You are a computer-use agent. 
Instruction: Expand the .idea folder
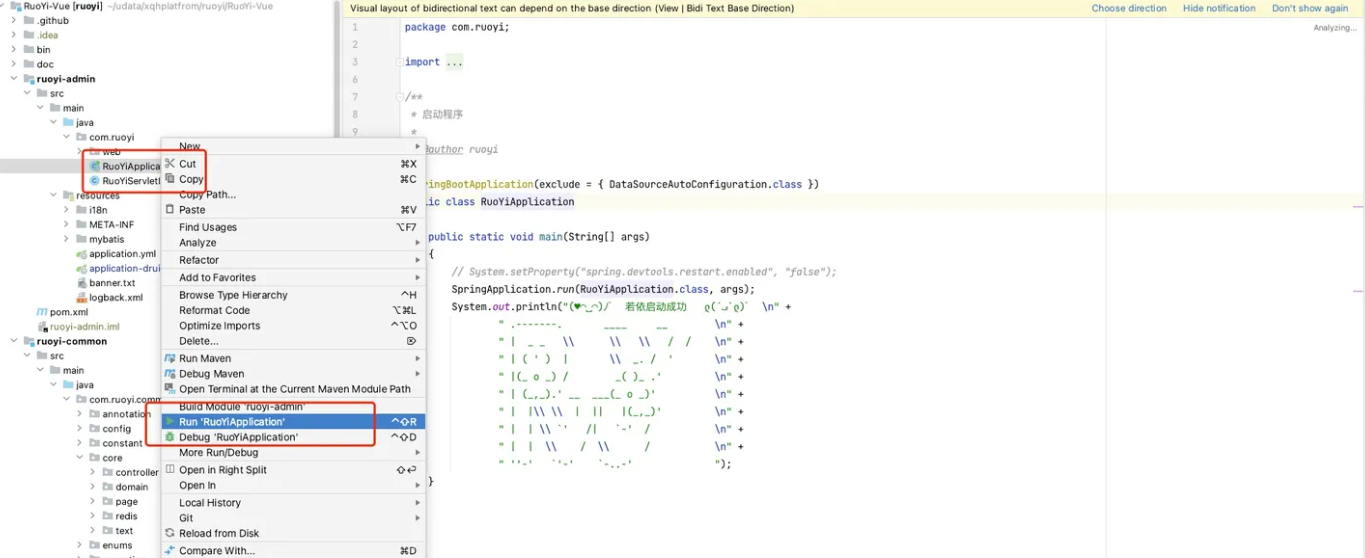(x=14, y=35)
